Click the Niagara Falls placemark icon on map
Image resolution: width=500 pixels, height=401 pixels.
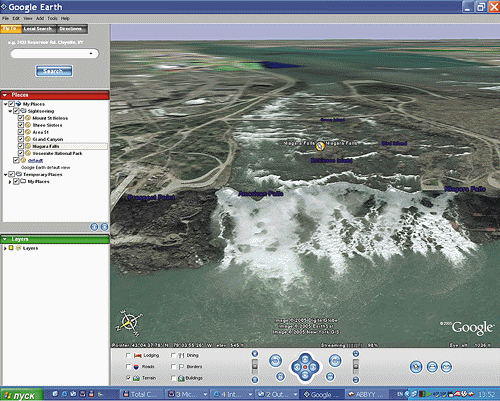320,146
